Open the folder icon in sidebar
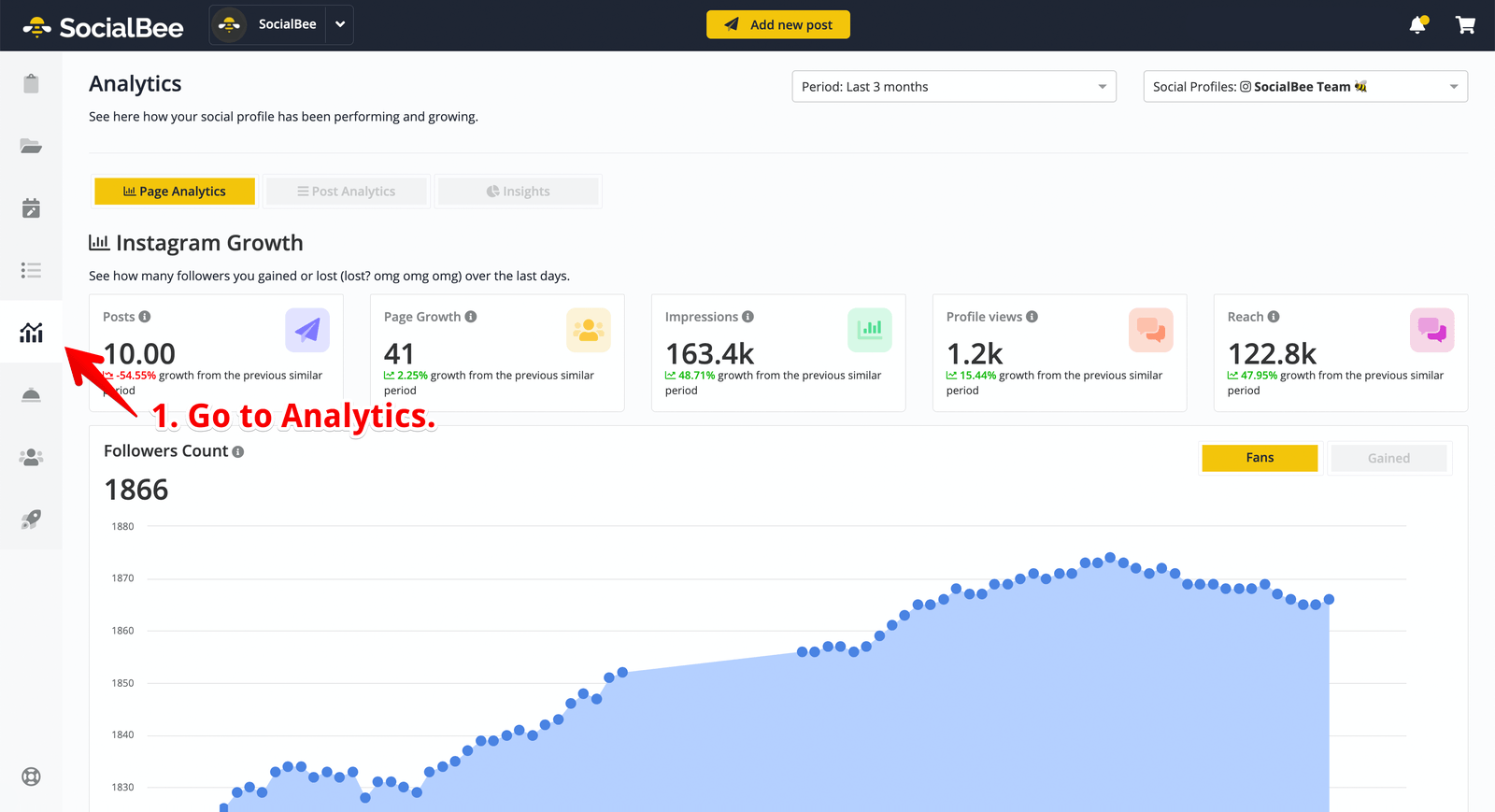The height and width of the screenshot is (812, 1495). click(31, 146)
